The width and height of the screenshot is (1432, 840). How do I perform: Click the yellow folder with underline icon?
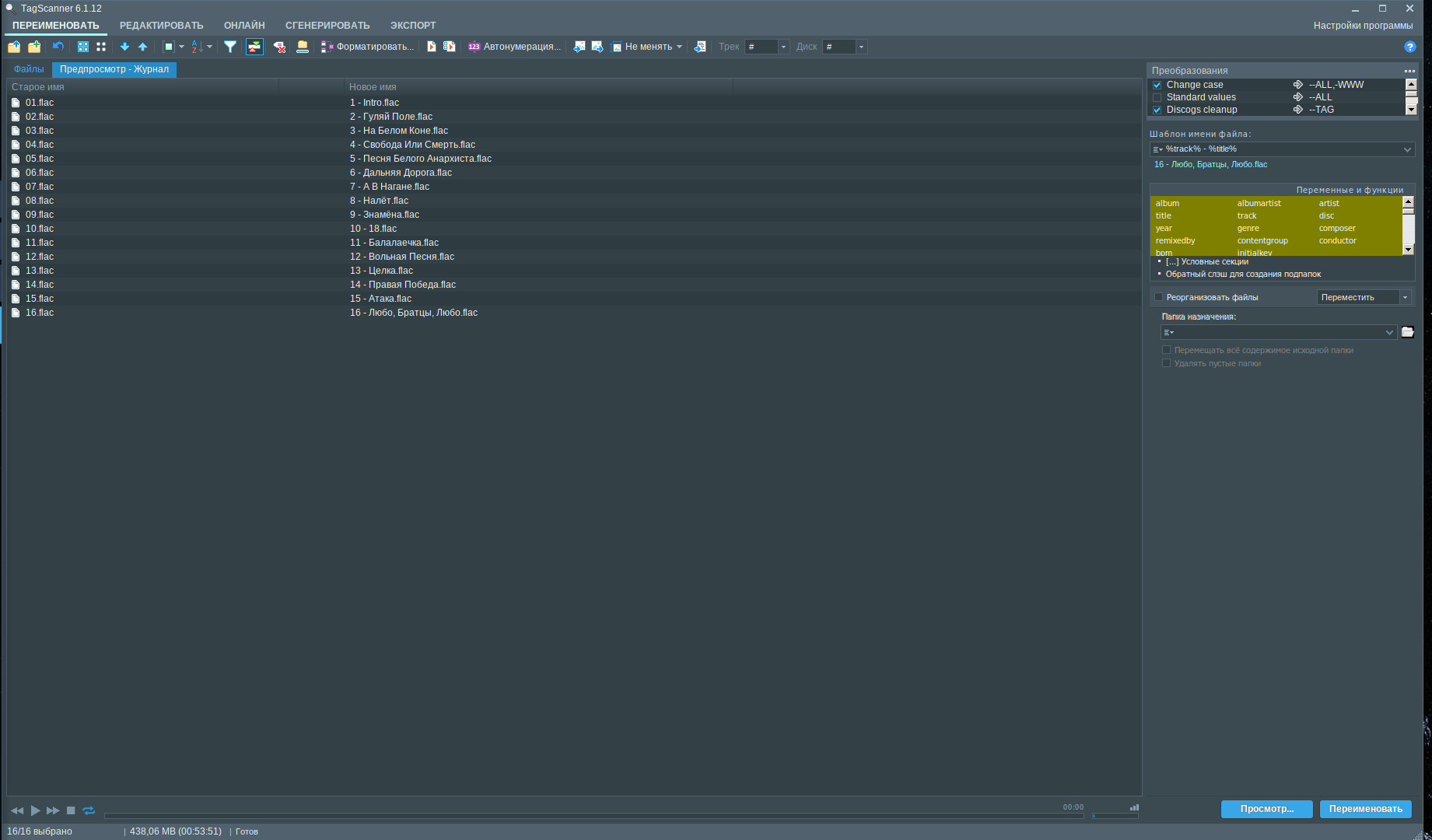303,47
